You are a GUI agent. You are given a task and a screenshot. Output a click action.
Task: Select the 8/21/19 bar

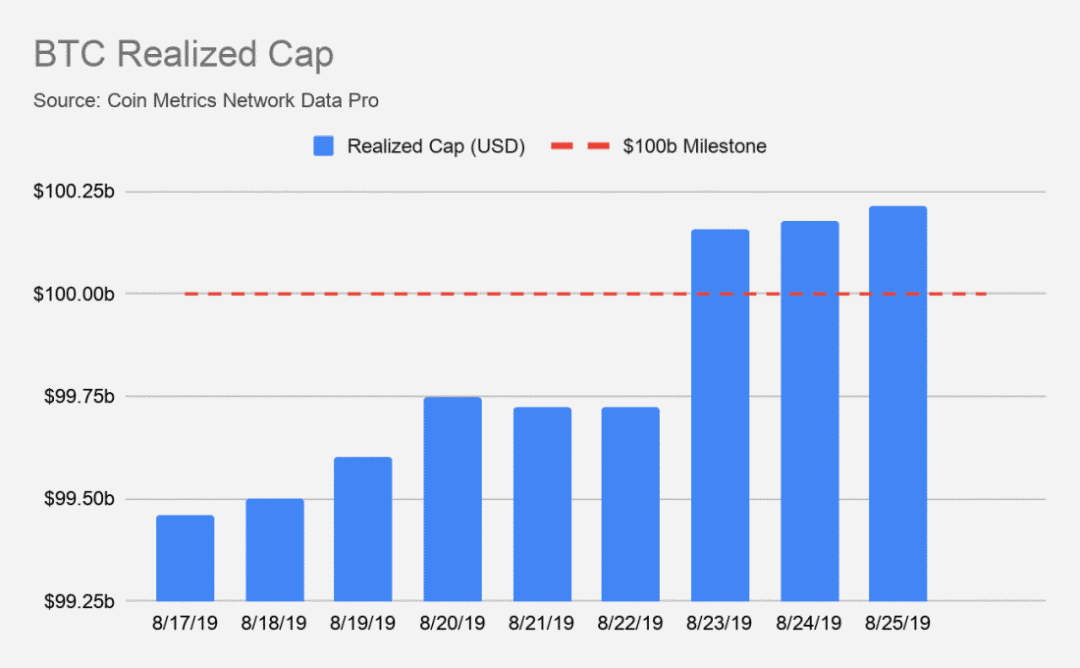point(542,504)
